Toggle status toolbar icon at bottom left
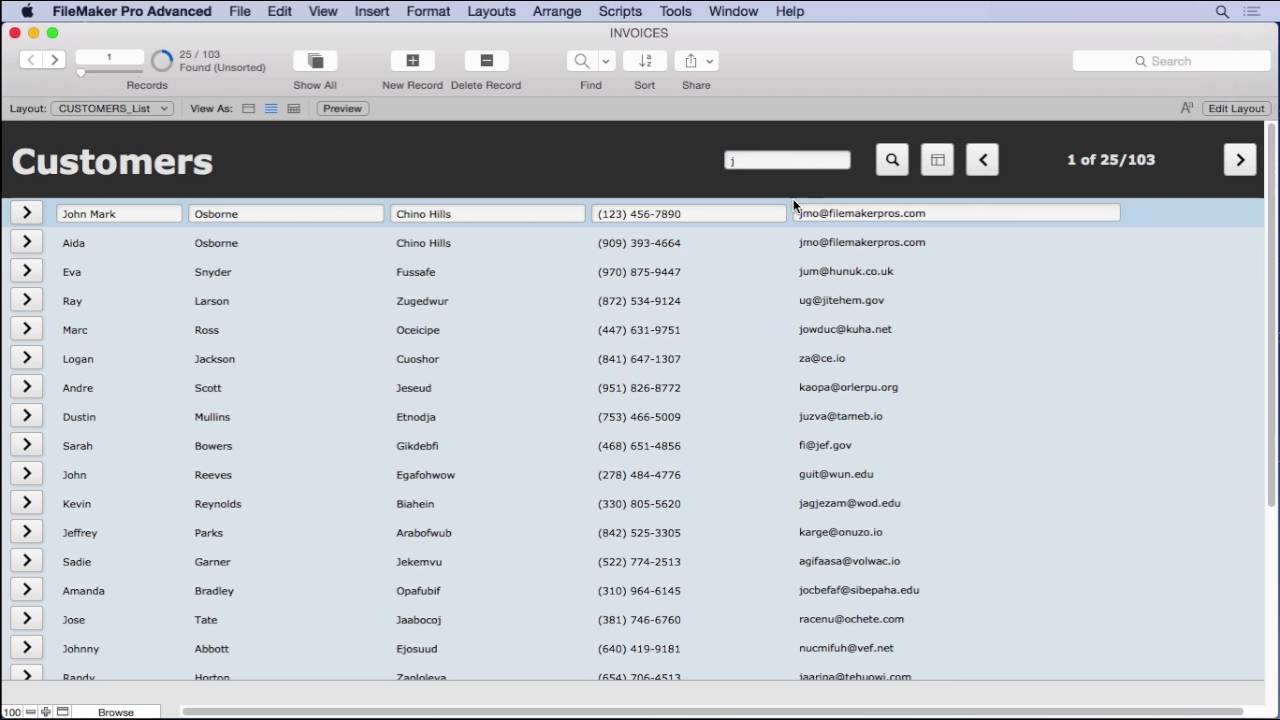This screenshot has height=720, width=1280. (x=62, y=712)
